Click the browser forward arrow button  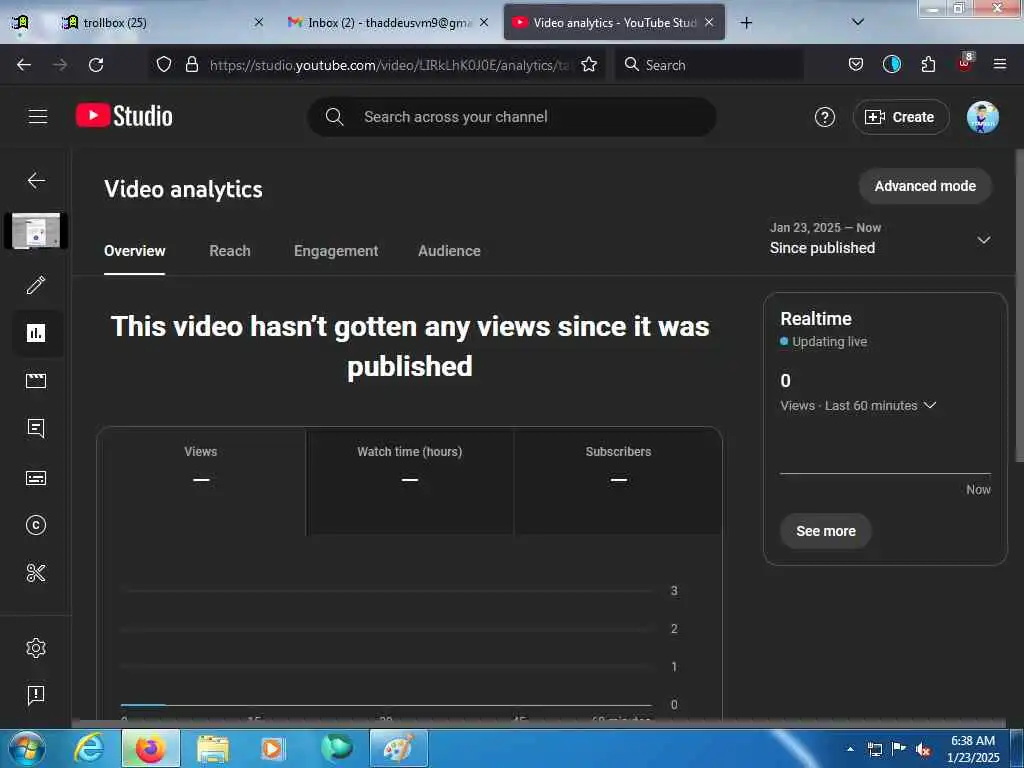click(60, 65)
